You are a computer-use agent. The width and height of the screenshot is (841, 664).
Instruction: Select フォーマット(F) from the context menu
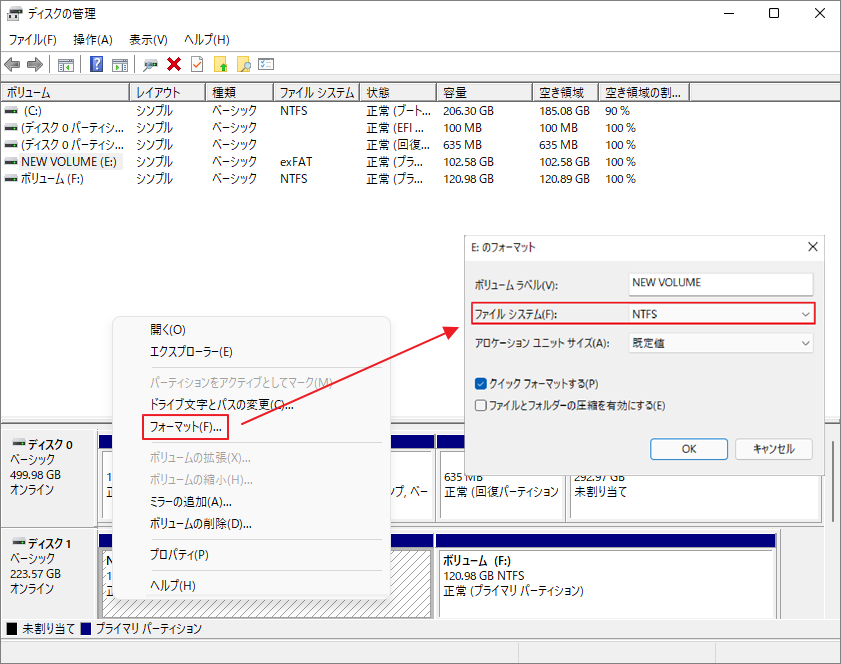[x=183, y=427]
